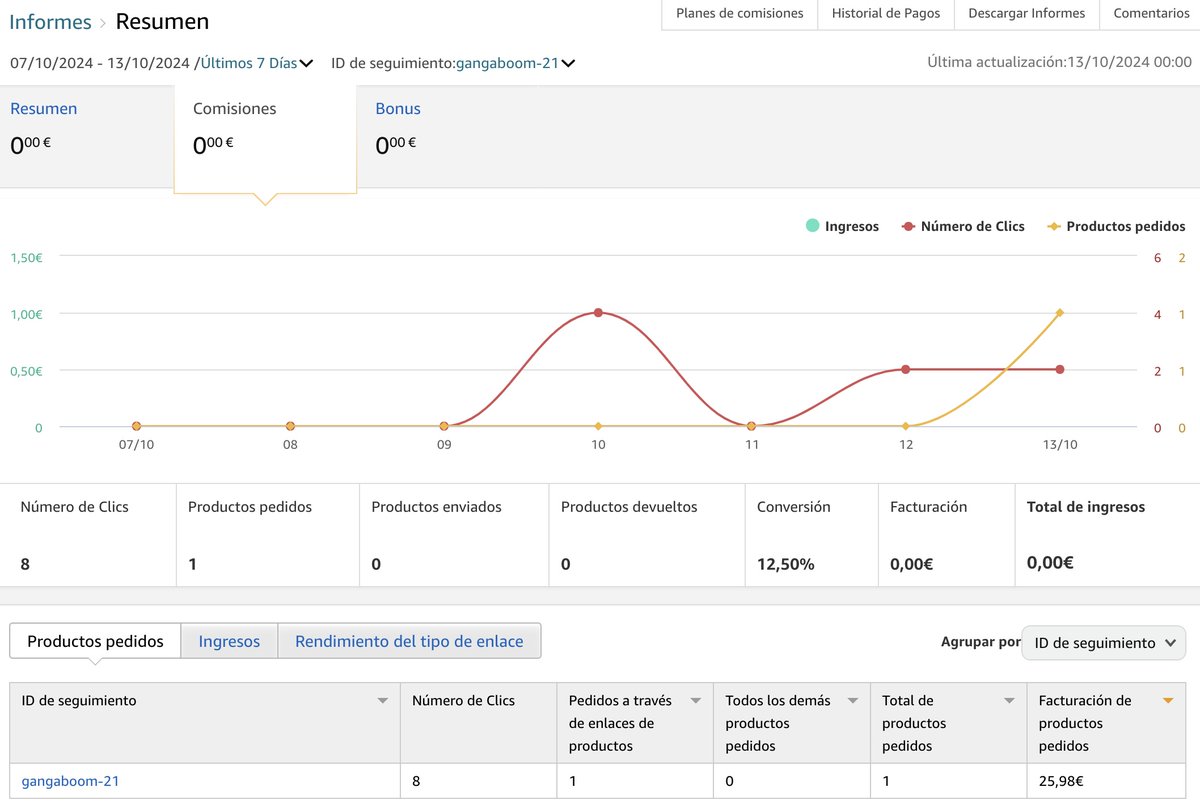
Task: Open Historial de Pagos tab
Action: [886, 14]
